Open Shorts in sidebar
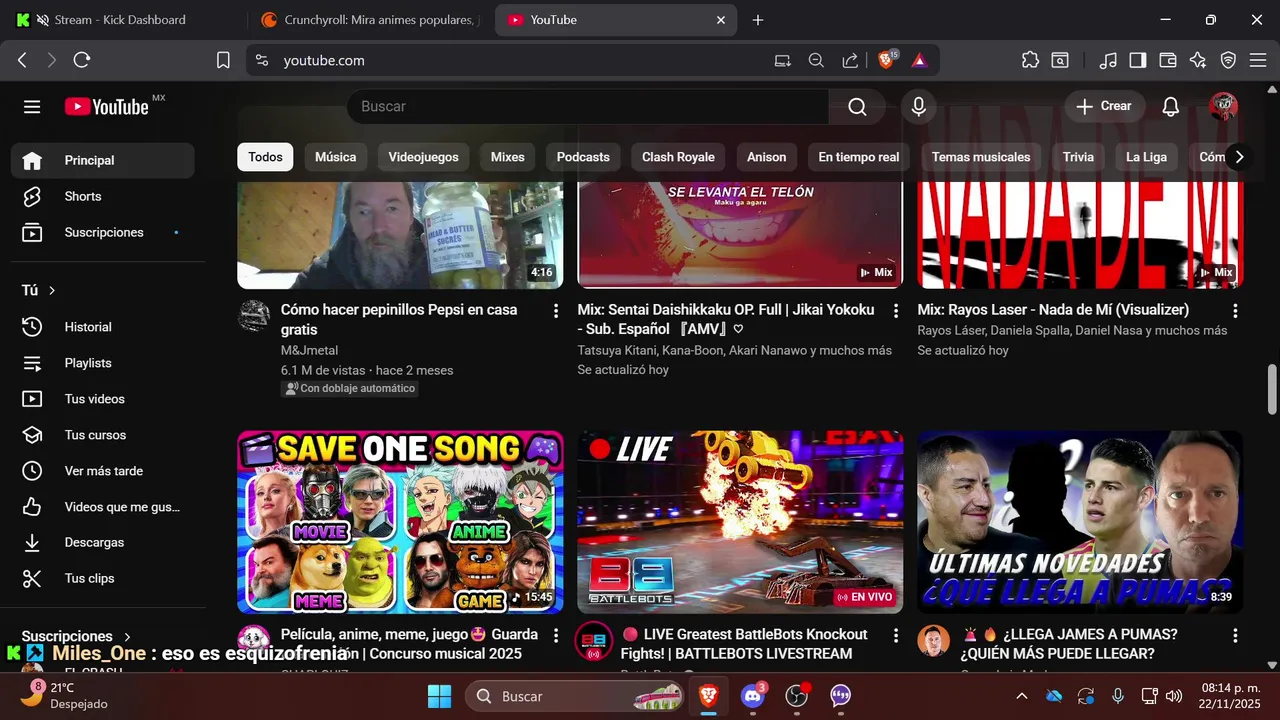 (102, 197)
